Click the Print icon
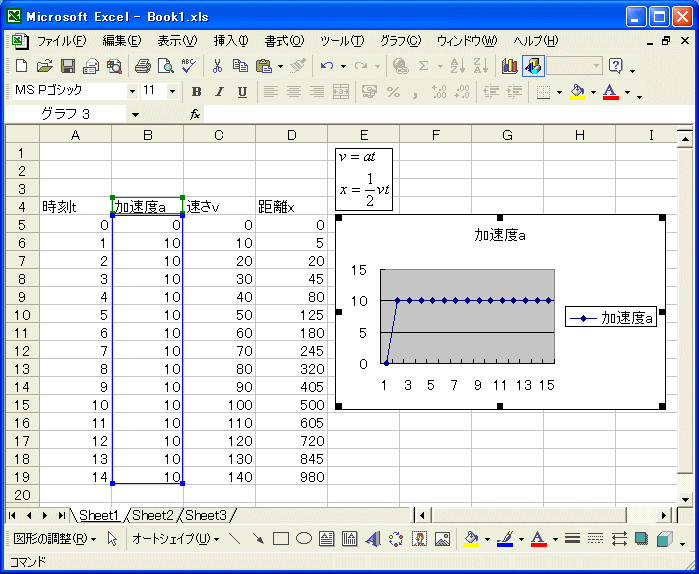 tap(142, 66)
